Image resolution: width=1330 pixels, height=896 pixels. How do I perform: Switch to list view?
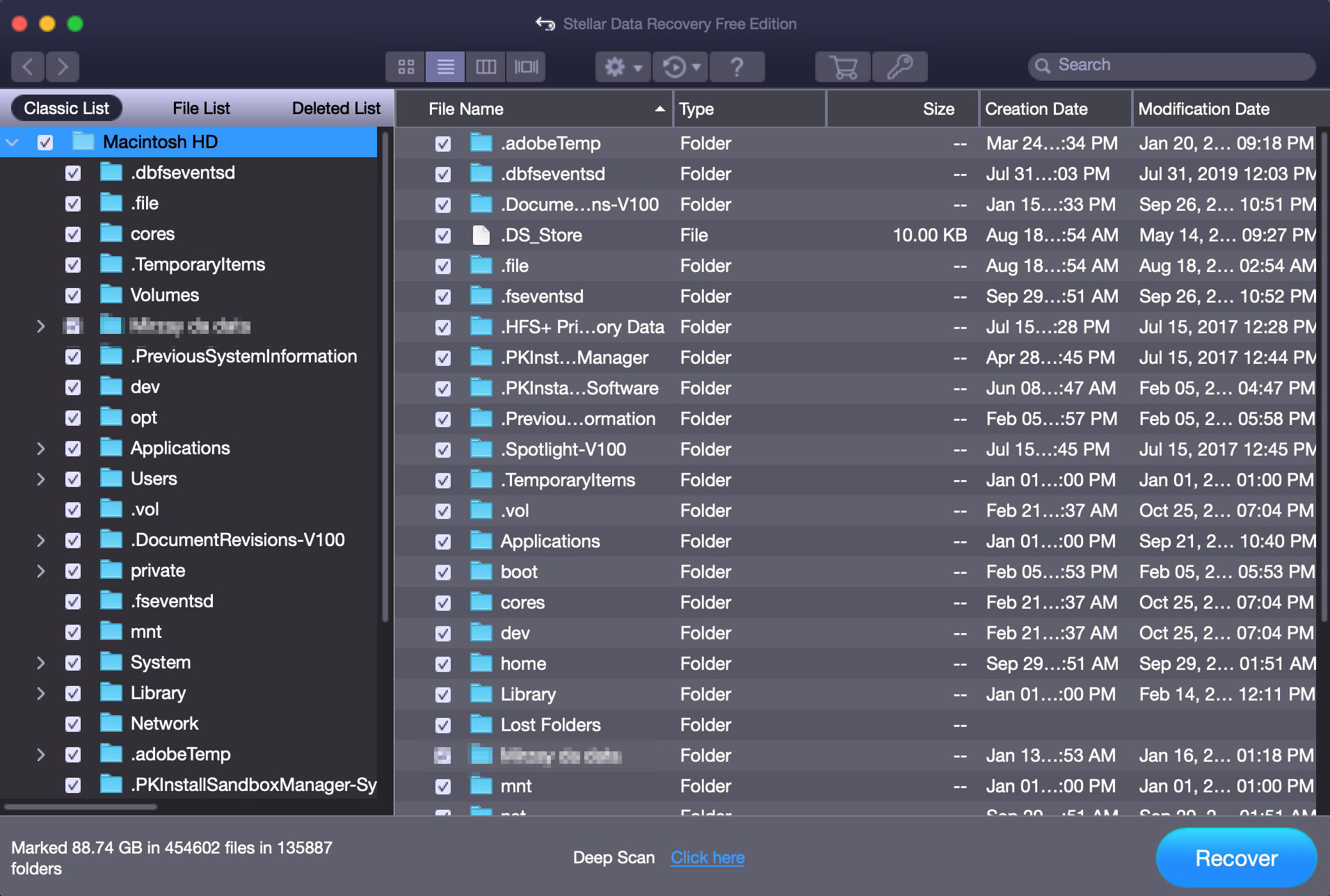tap(445, 67)
